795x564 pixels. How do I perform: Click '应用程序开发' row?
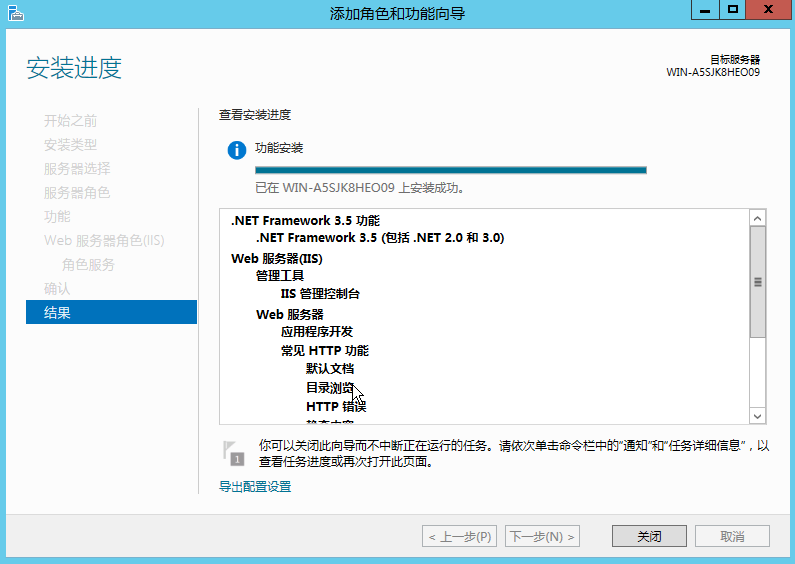(x=317, y=332)
